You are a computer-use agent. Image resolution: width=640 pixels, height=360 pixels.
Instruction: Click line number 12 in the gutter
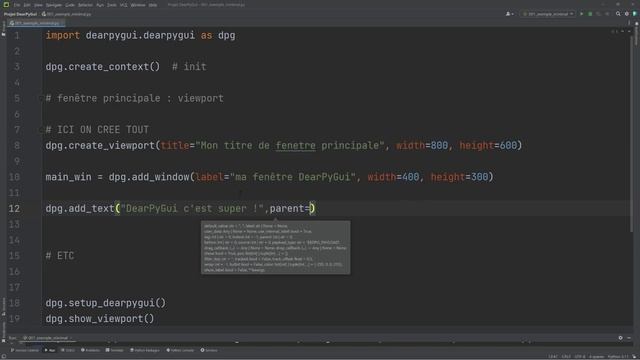click(14, 209)
